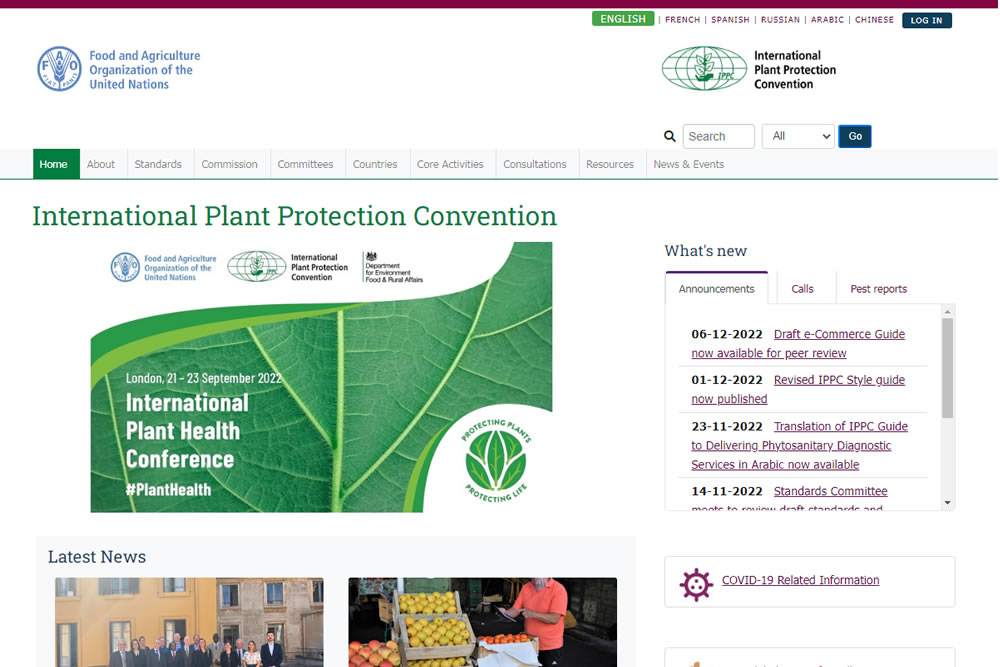Click the Protecting Plants leaf emblem on banner

point(496,460)
